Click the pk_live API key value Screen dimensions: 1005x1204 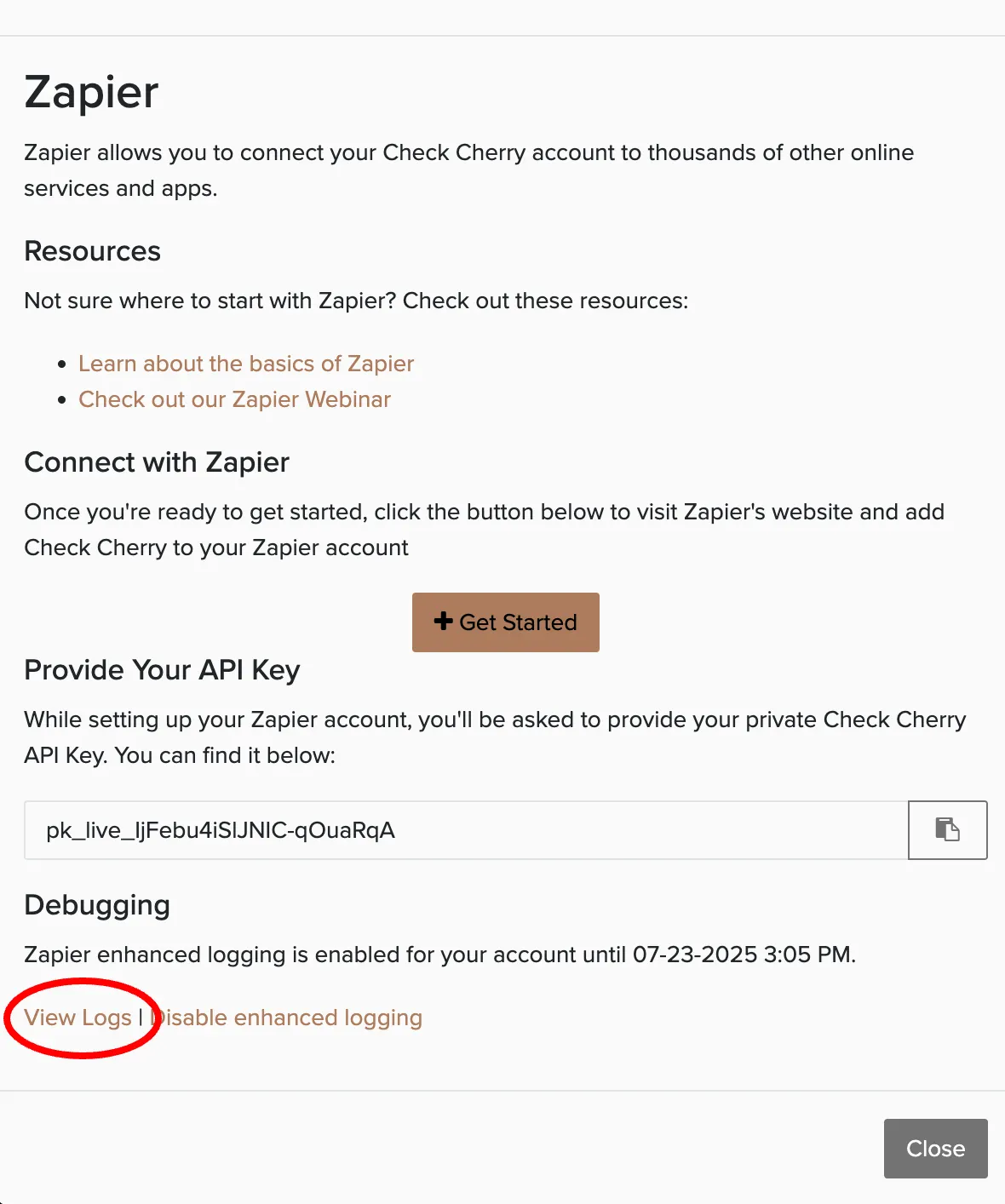coord(221,830)
